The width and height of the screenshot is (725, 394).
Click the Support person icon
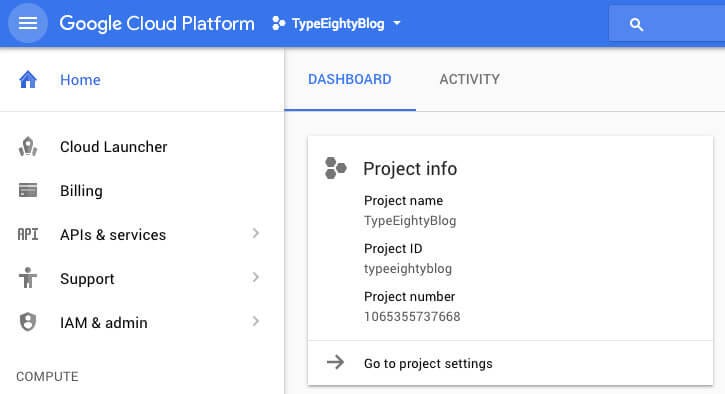[x=28, y=278]
